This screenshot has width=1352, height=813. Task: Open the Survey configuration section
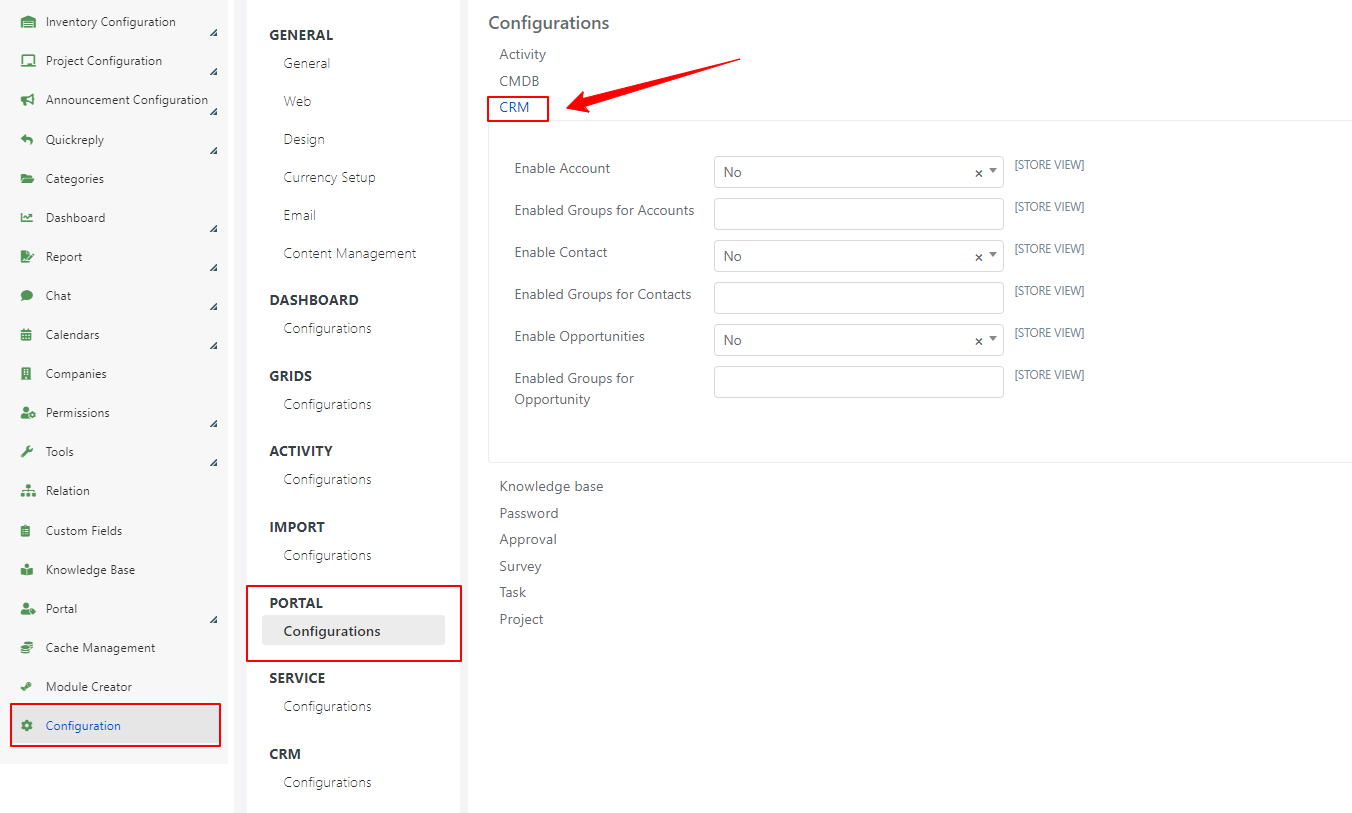tap(520, 566)
